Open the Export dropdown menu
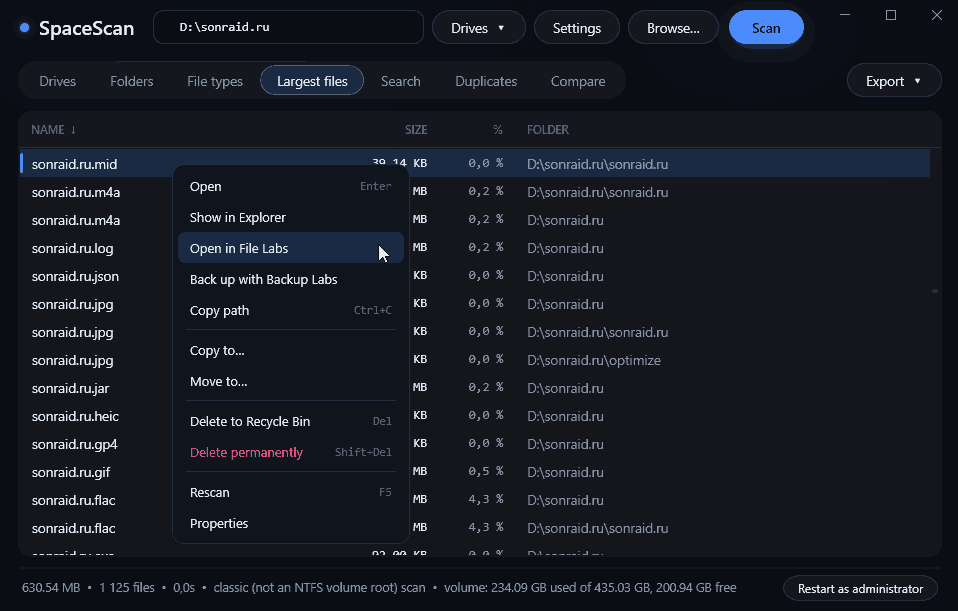Screen dimensions: 958x611 [893, 81]
